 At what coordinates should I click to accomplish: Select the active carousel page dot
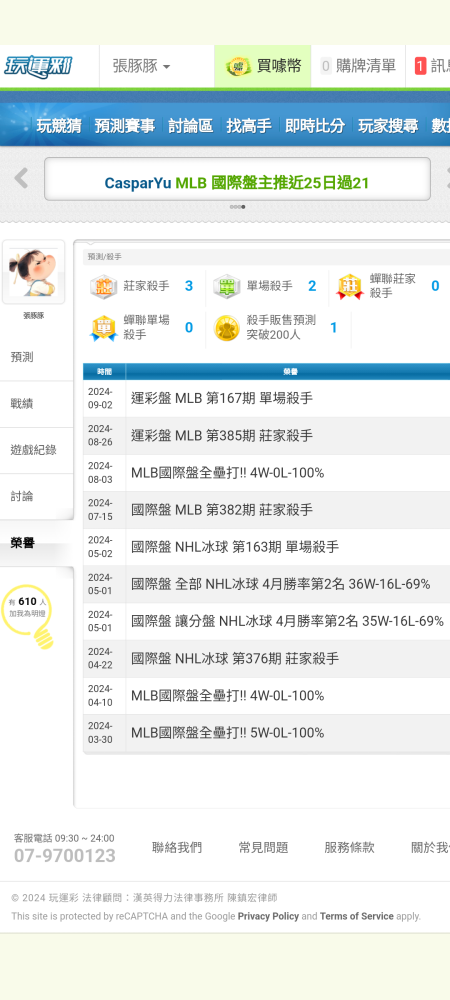pyautogui.click(x=243, y=207)
